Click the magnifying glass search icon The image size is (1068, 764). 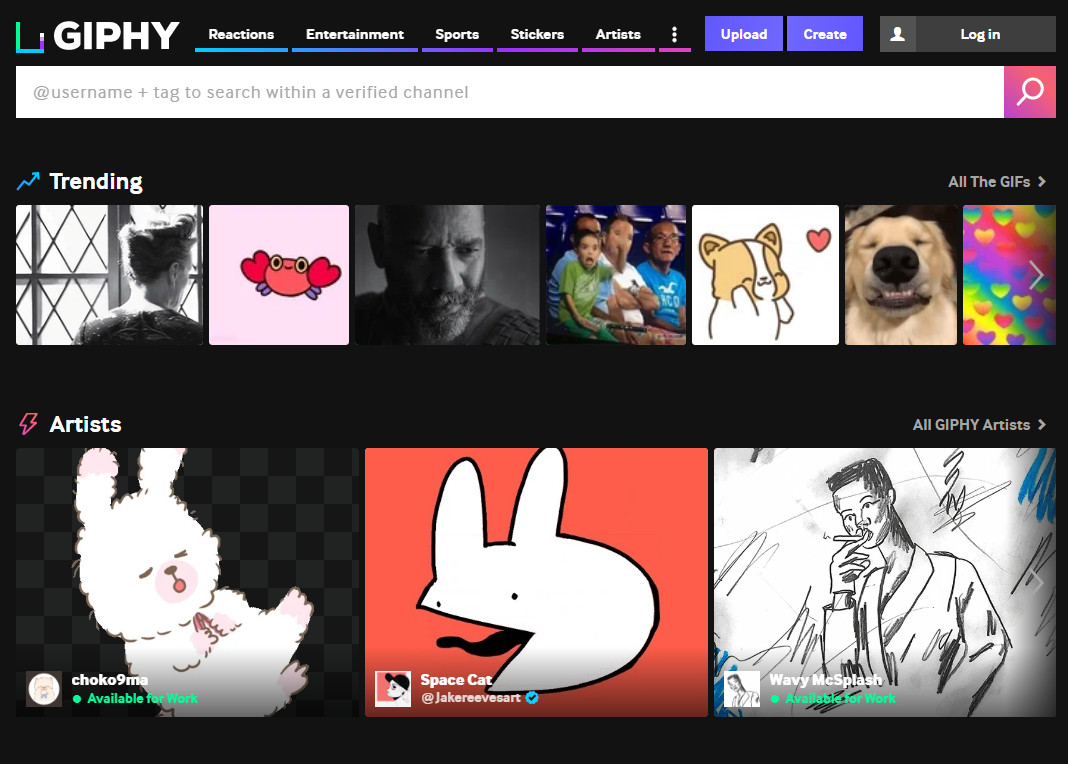point(1030,91)
